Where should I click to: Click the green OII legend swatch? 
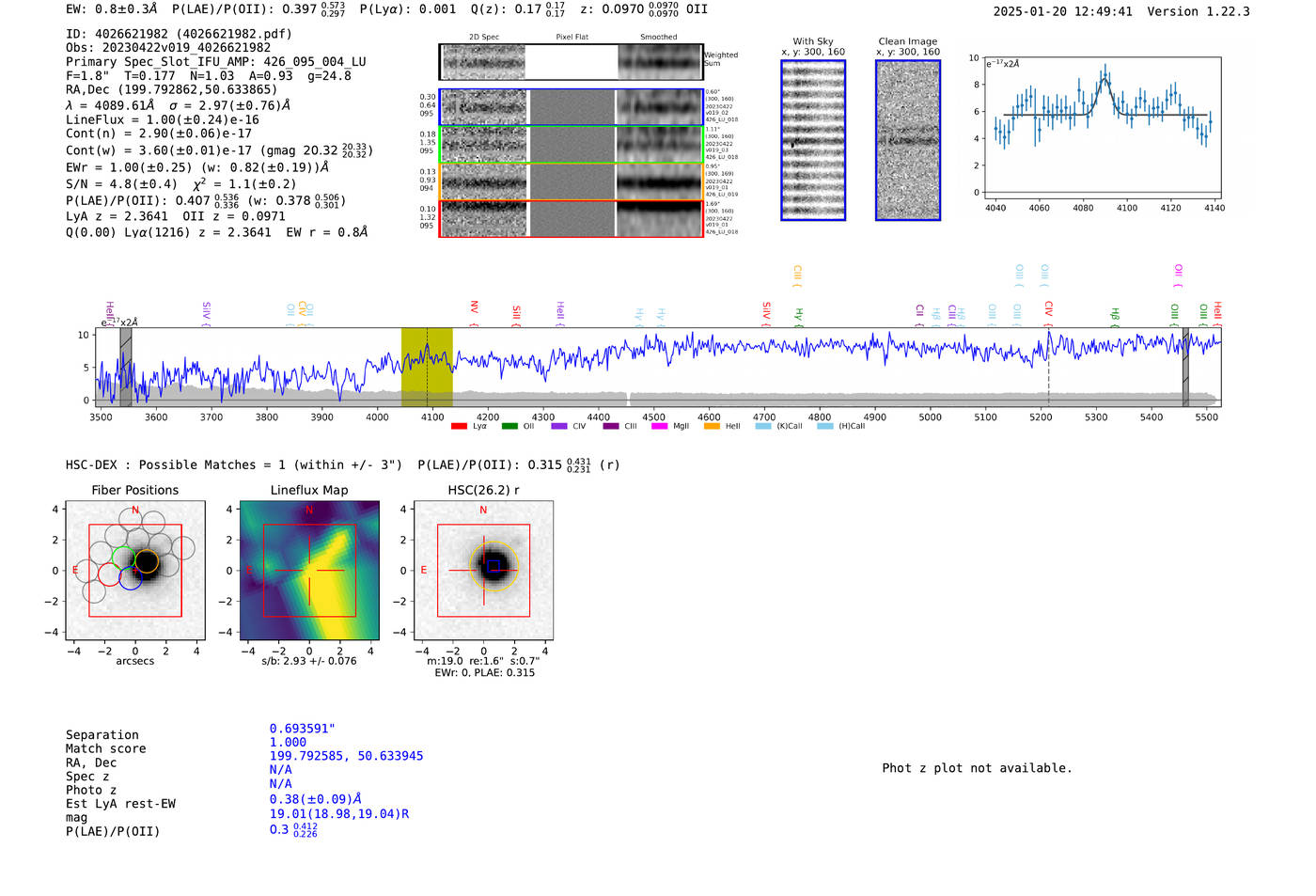[x=509, y=427]
